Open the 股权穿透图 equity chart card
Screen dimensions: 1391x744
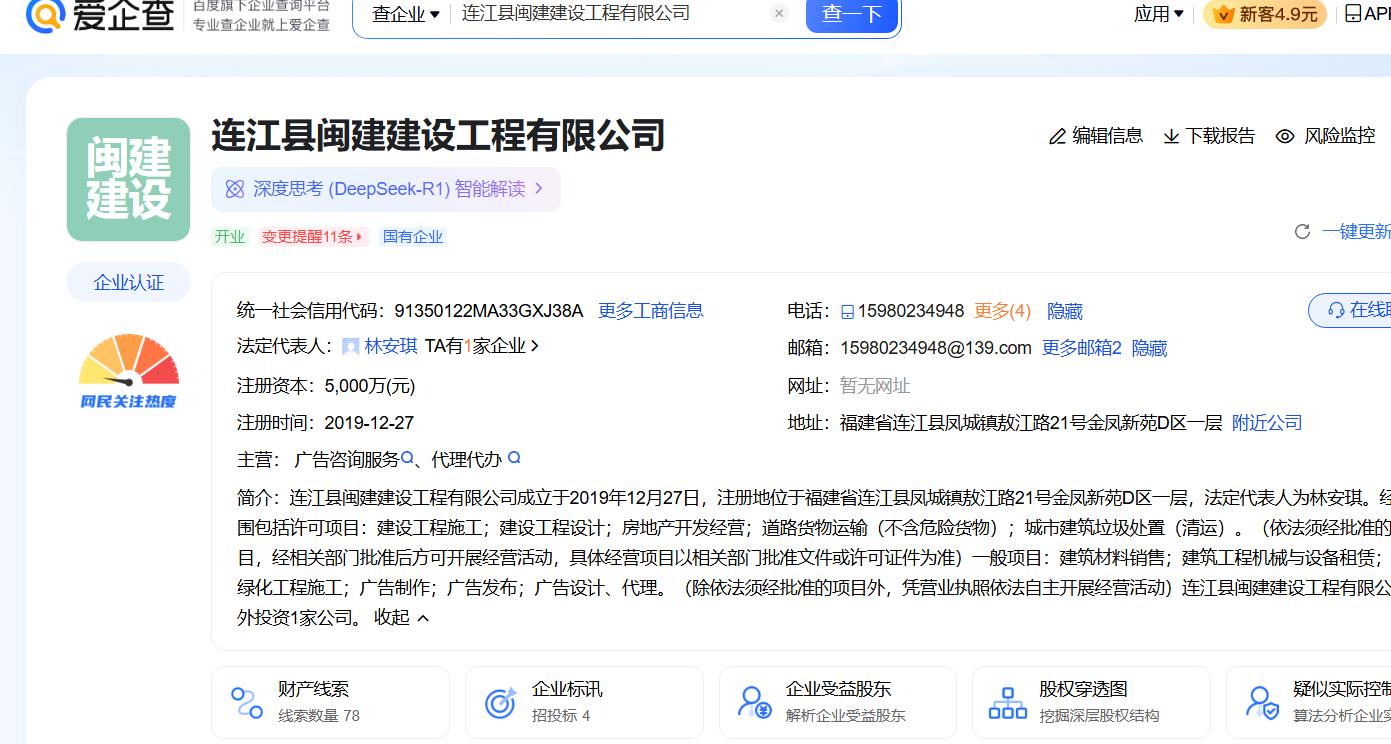coord(1090,702)
